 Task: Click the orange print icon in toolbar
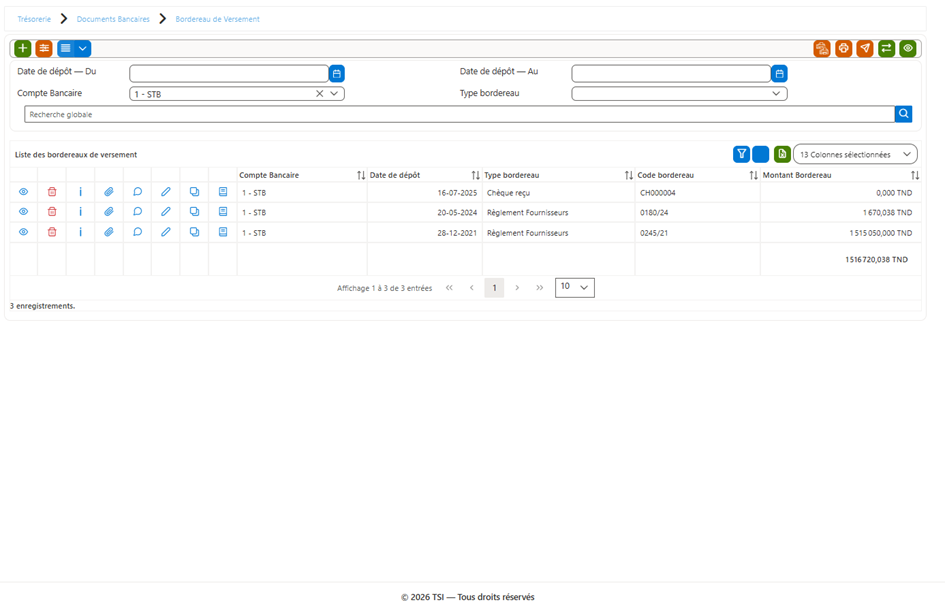pyautogui.click(x=844, y=48)
